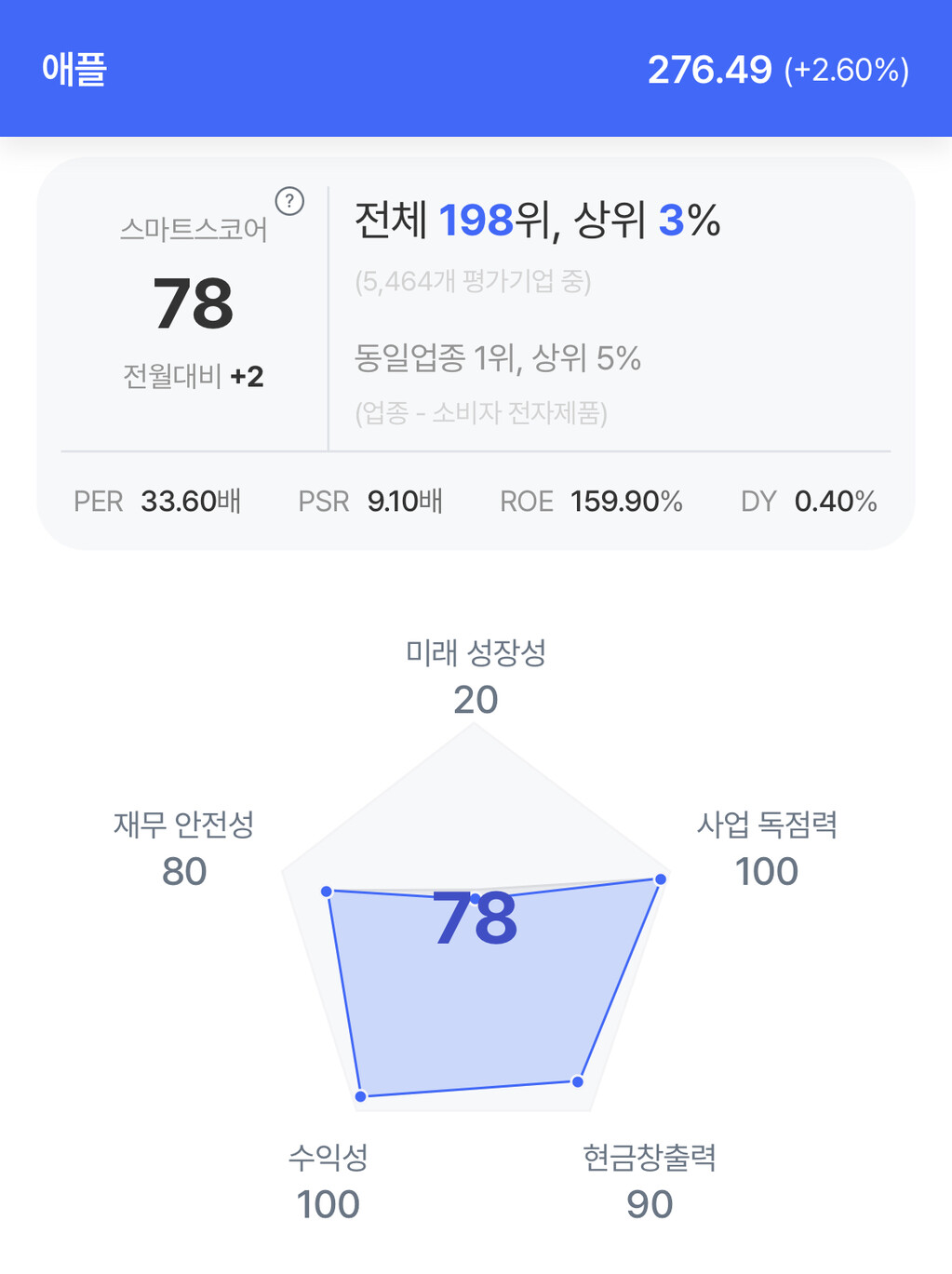
Task: Tap the radar data point for 현금창출력
Action: [578, 1081]
